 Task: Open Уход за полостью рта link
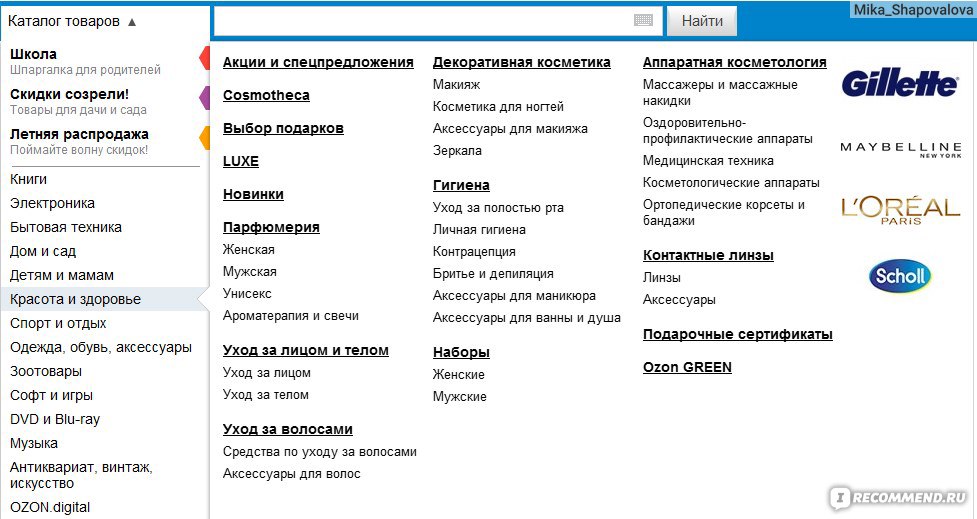tap(498, 208)
